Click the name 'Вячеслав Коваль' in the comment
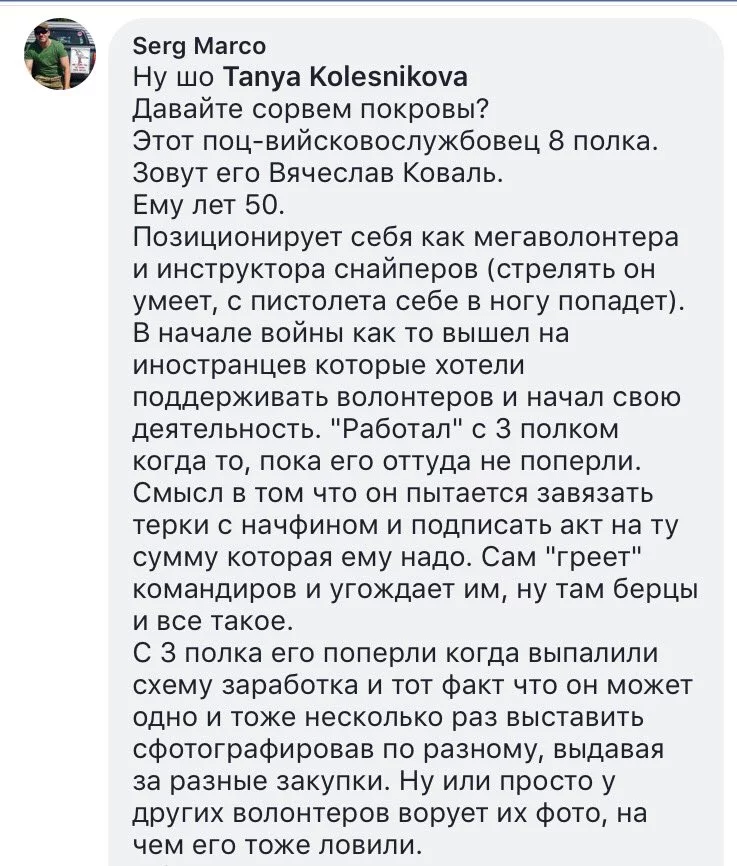The image size is (737, 866). click(385, 173)
